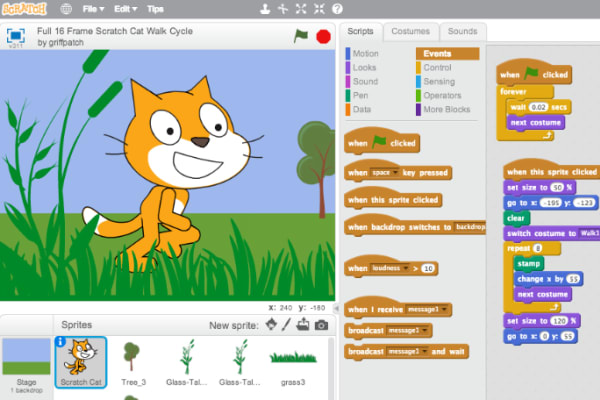
Task: Click script 'when this sprite clicked' hat
Action: [x=551, y=170]
